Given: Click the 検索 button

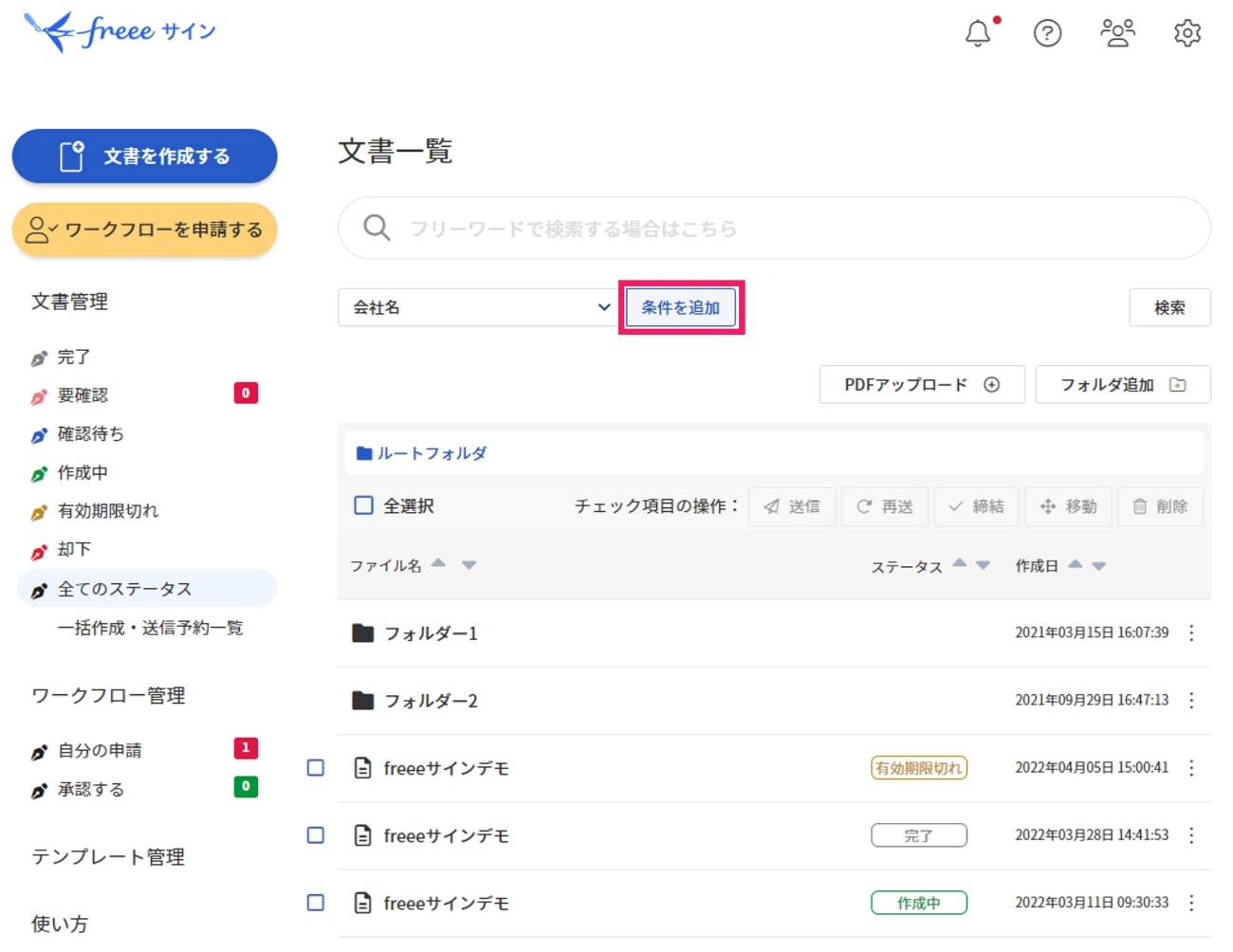Looking at the screenshot, I should pyautogui.click(x=1169, y=307).
